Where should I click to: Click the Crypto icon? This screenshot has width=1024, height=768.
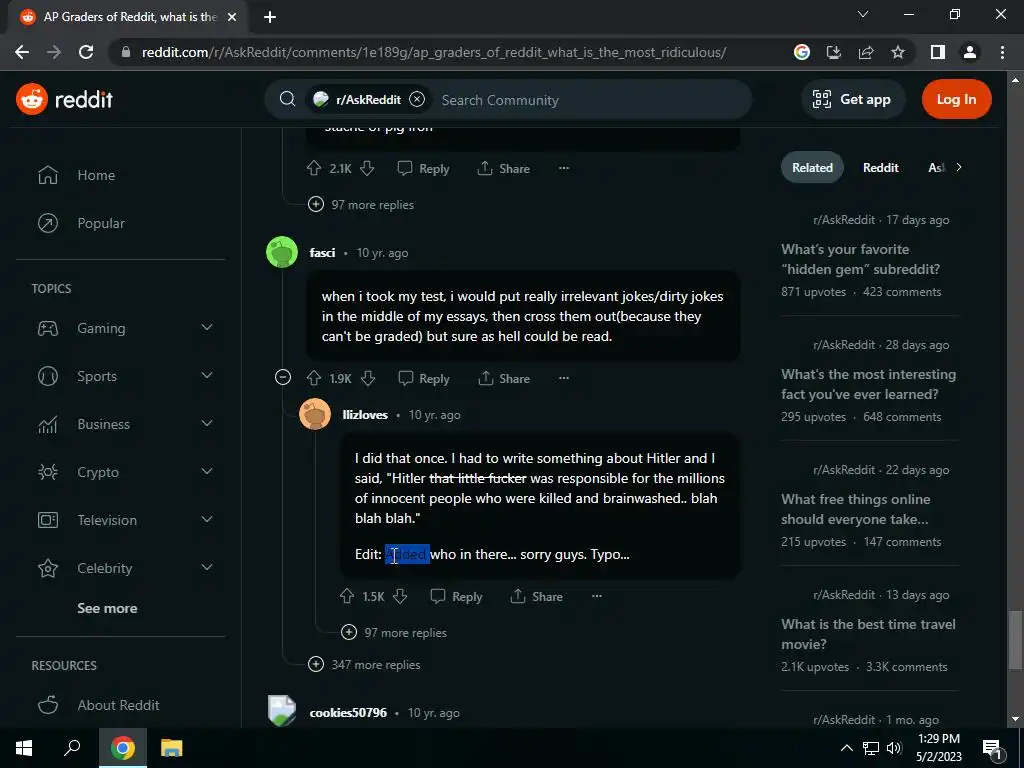tap(48, 472)
